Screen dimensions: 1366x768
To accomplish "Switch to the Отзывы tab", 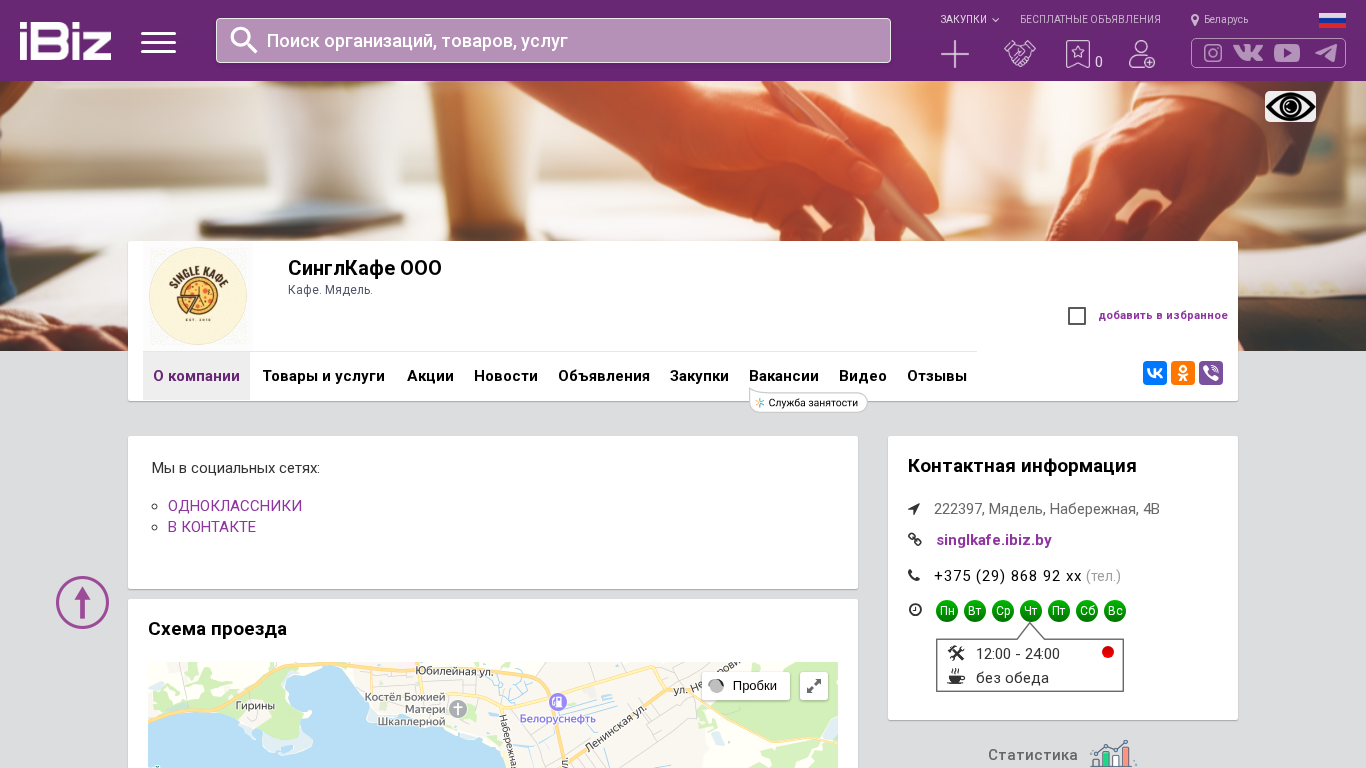I will [936, 376].
